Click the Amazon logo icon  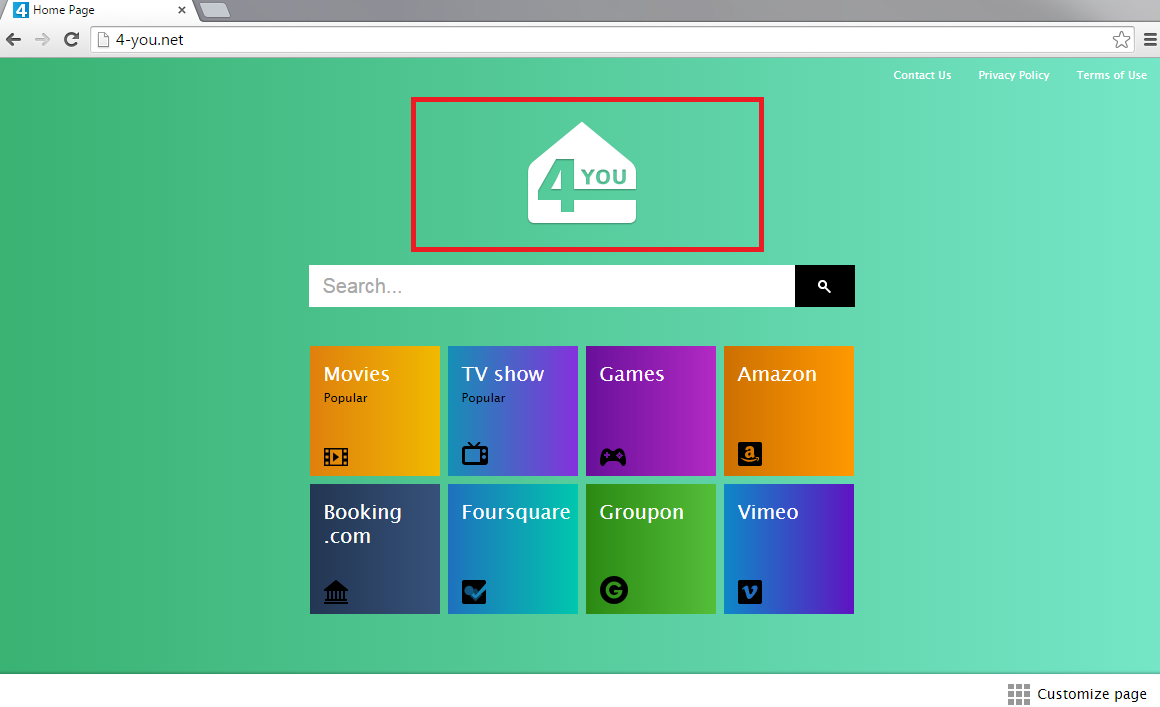pyautogui.click(x=749, y=454)
